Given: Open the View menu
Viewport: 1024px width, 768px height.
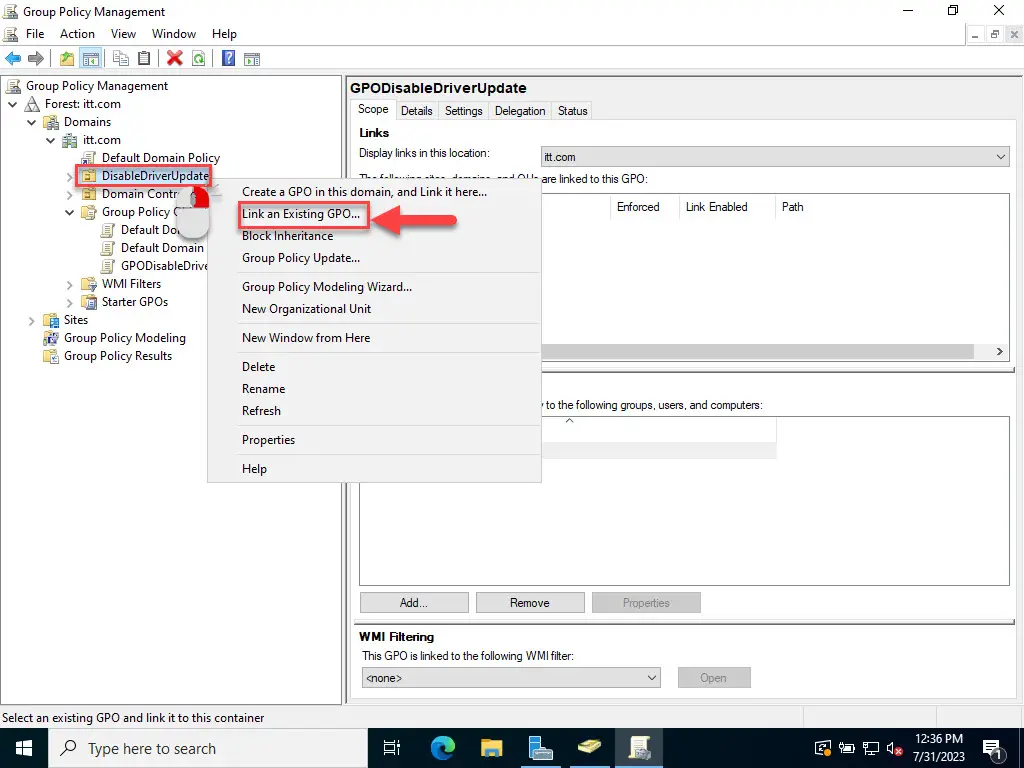Looking at the screenshot, I should coord(123,34).
